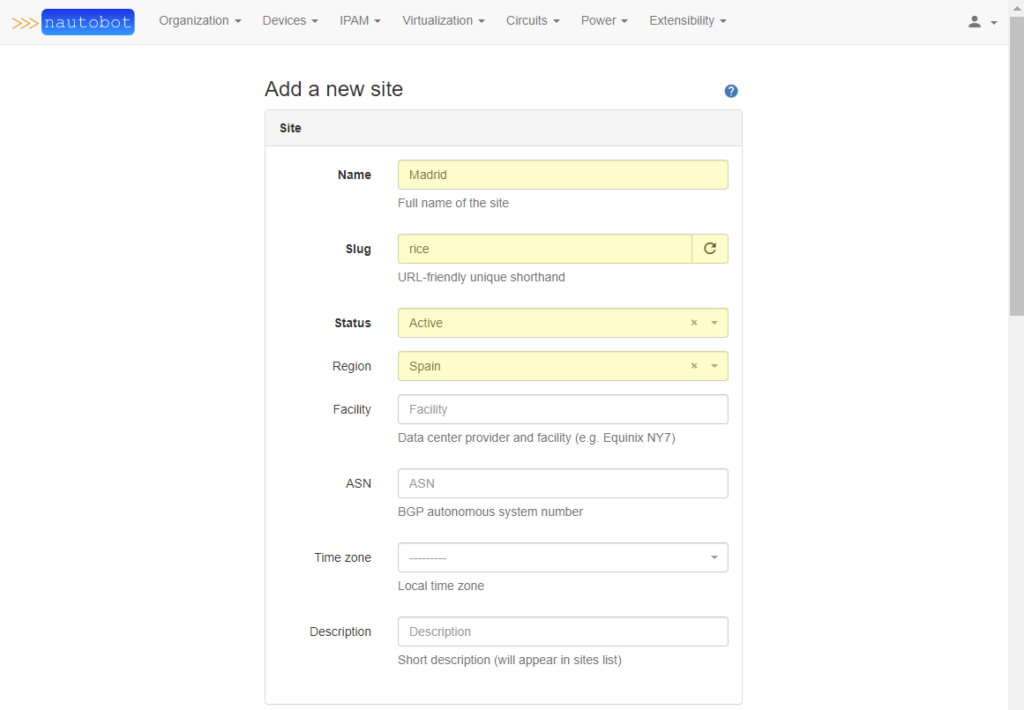
Task: Click the Facility input field
Action: [x=563, y=410]
